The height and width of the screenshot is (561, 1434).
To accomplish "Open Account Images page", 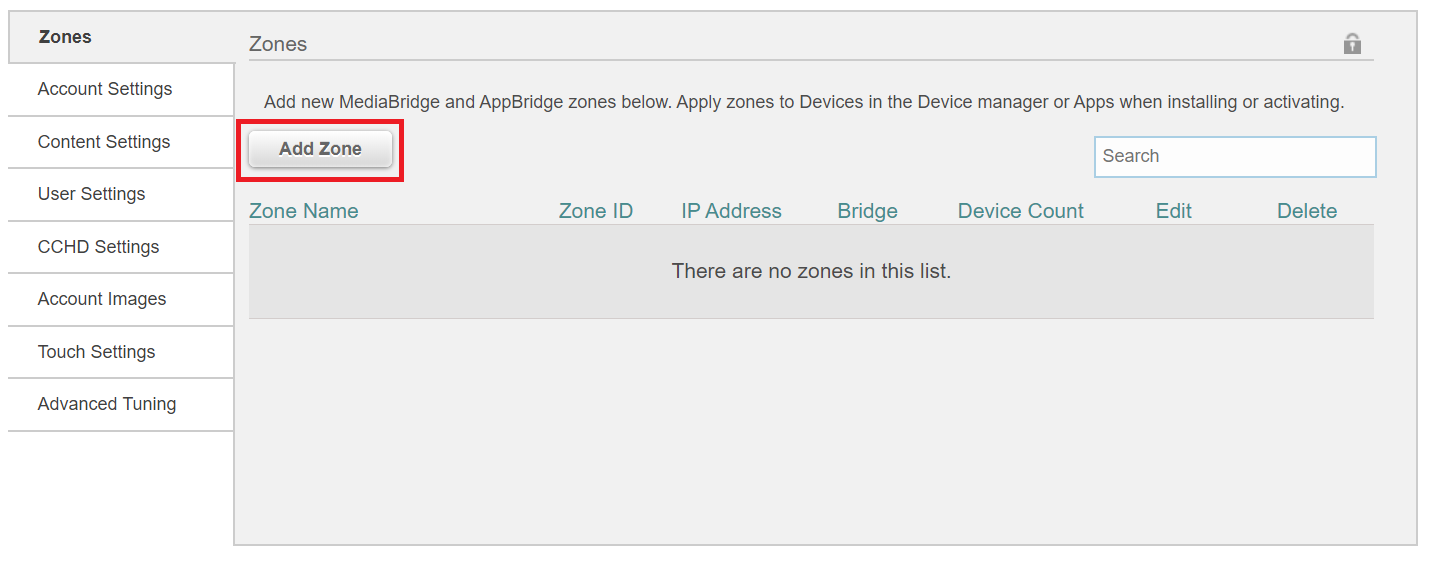I will [x=102, y=299].
